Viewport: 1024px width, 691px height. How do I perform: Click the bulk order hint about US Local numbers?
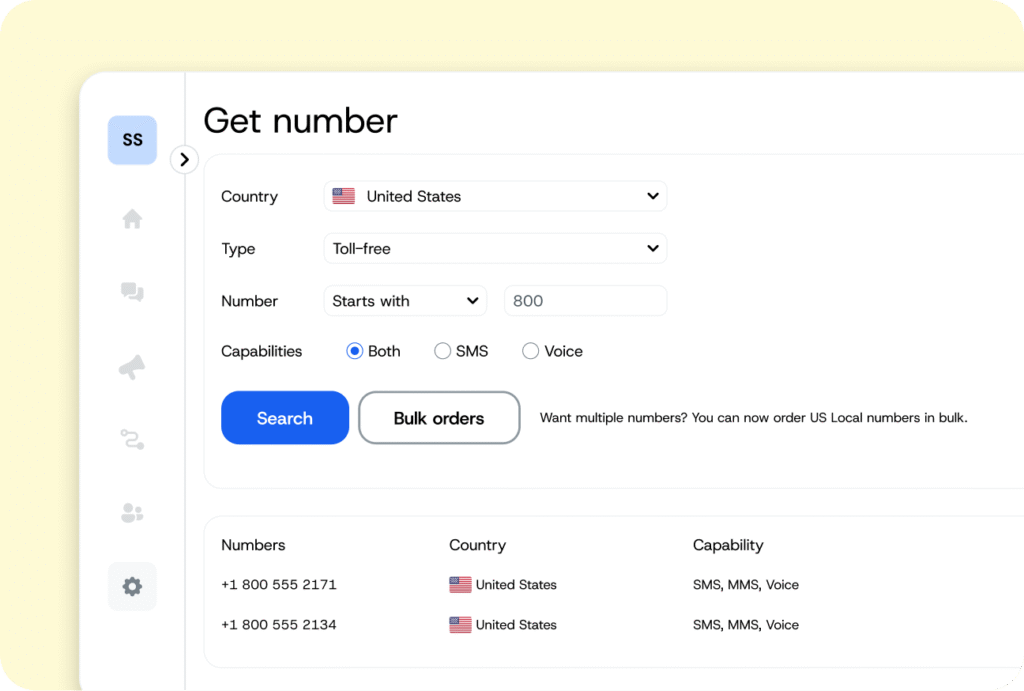coord(754,417)
